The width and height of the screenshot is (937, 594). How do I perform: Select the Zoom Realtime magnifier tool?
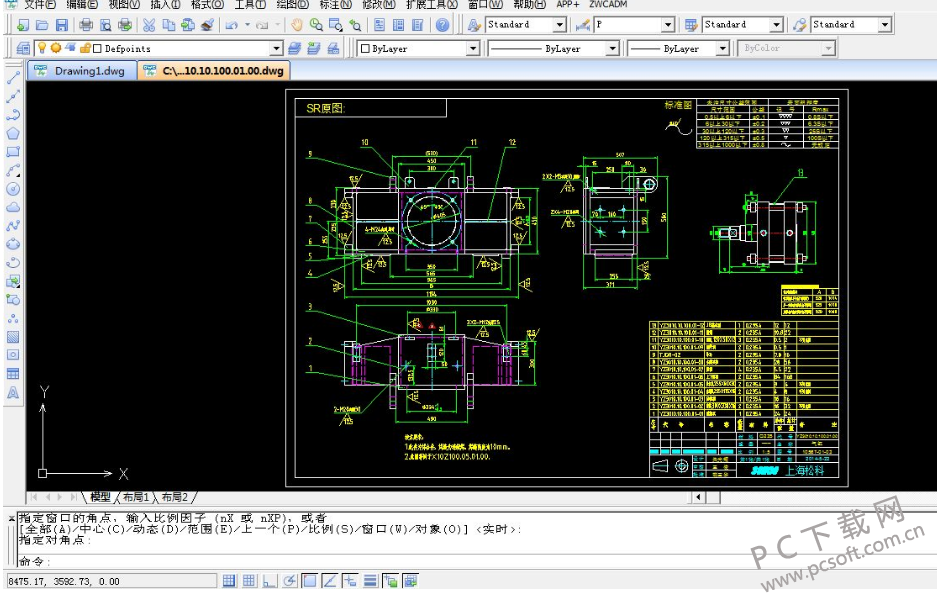[x=316, y=25]
